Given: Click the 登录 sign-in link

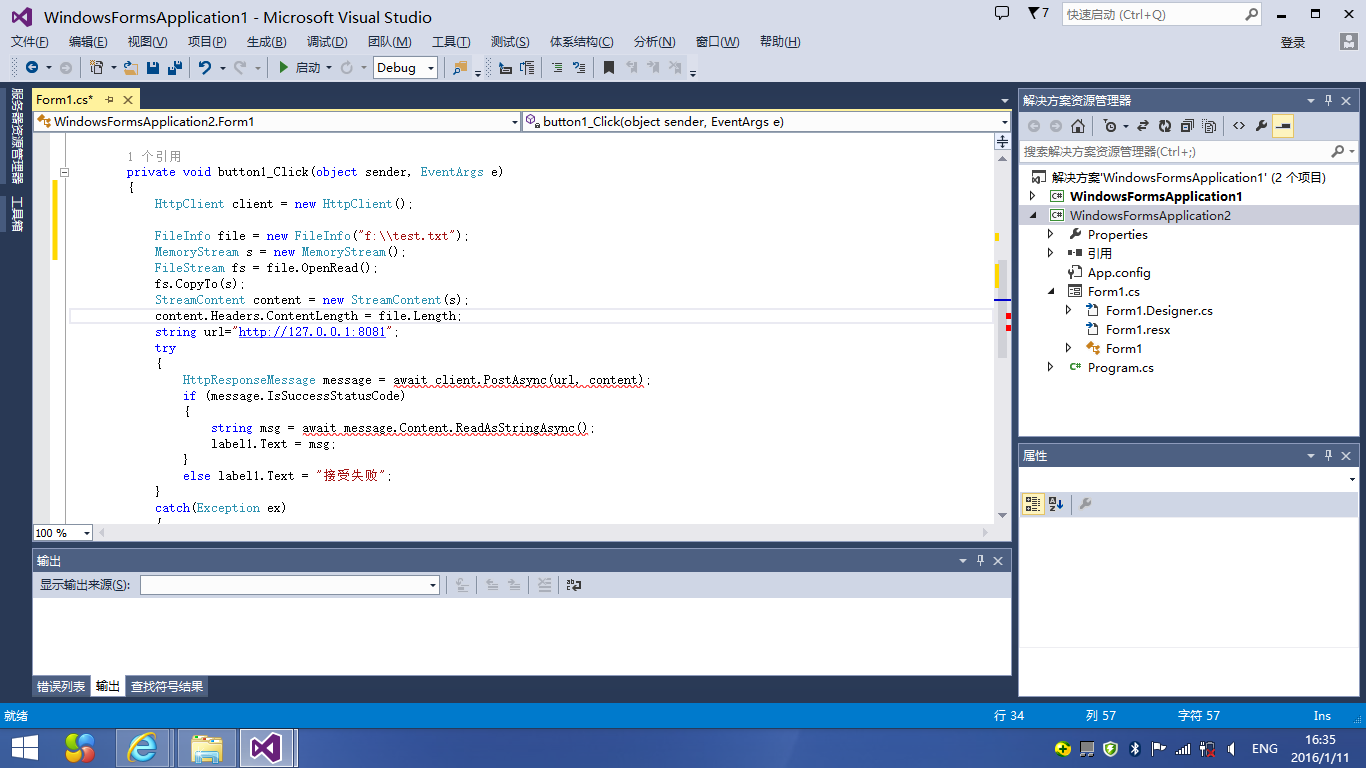Looking at the screenshot, I should (1293, 42).
